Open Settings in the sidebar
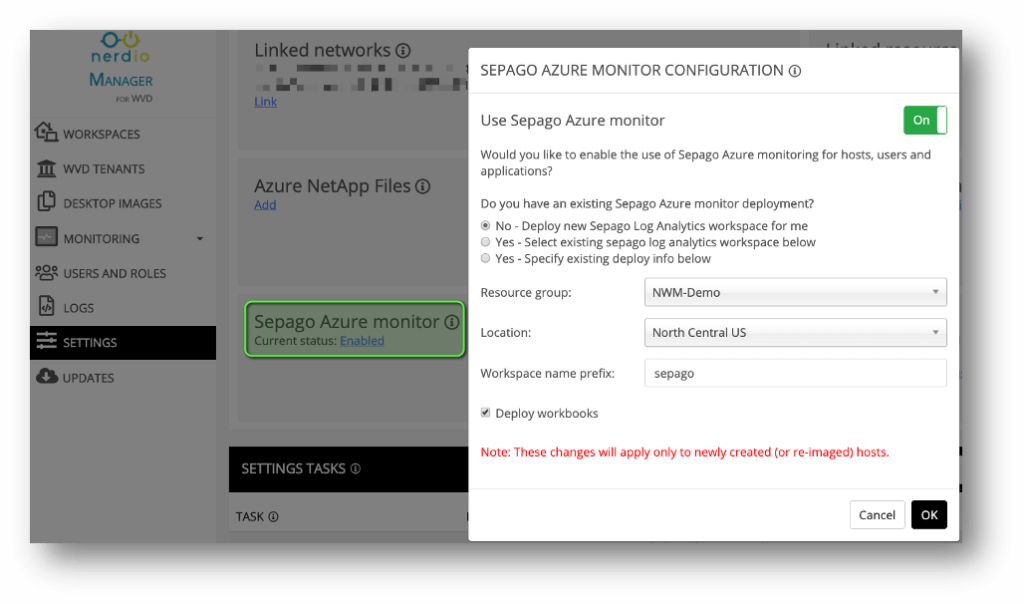Image resolution: width=1024 pixels, height=604 pixels. (x=123, y=343)
